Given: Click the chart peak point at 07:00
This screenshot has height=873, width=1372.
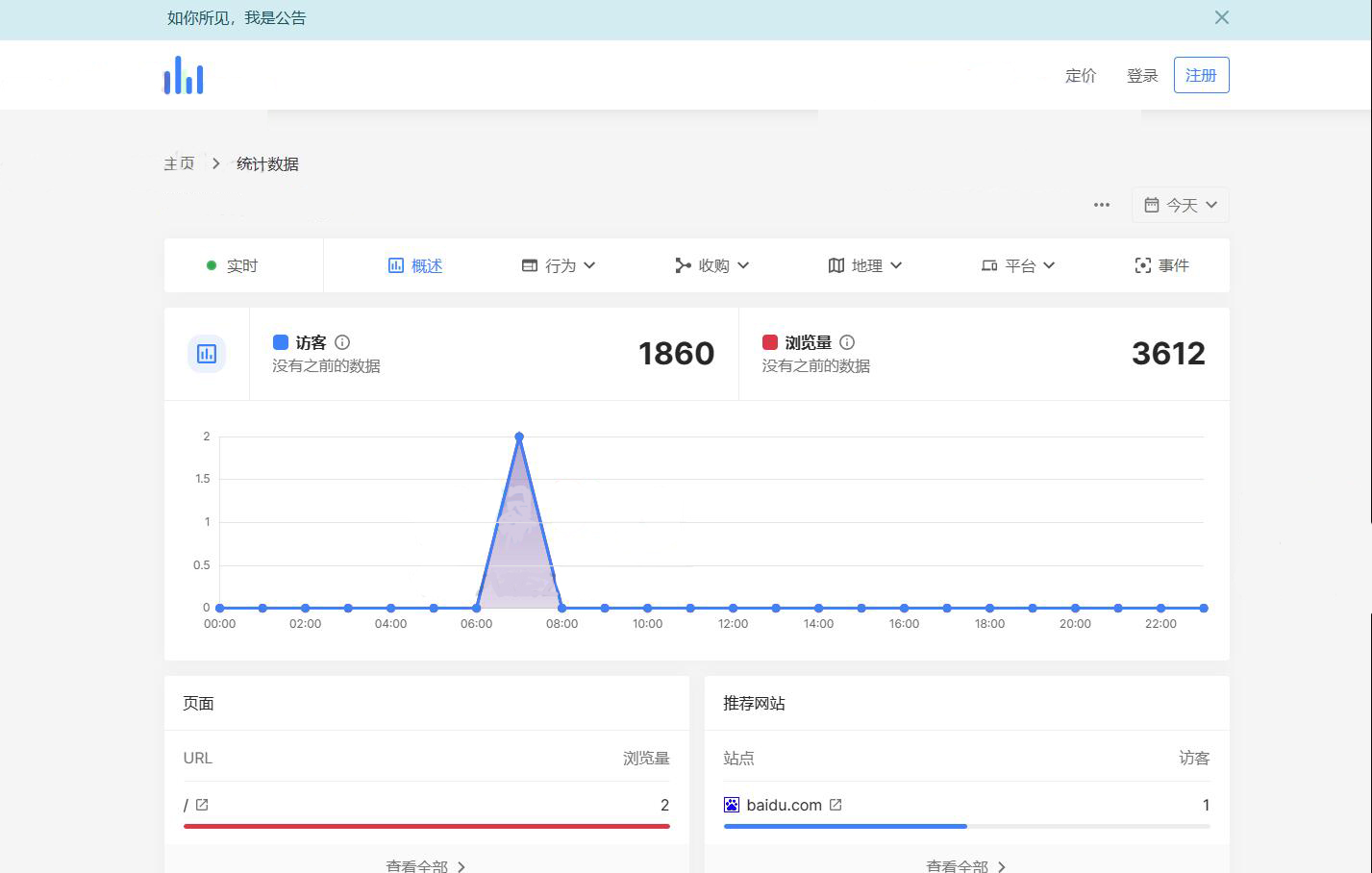Looking at the screenshot, I should 519,436.
